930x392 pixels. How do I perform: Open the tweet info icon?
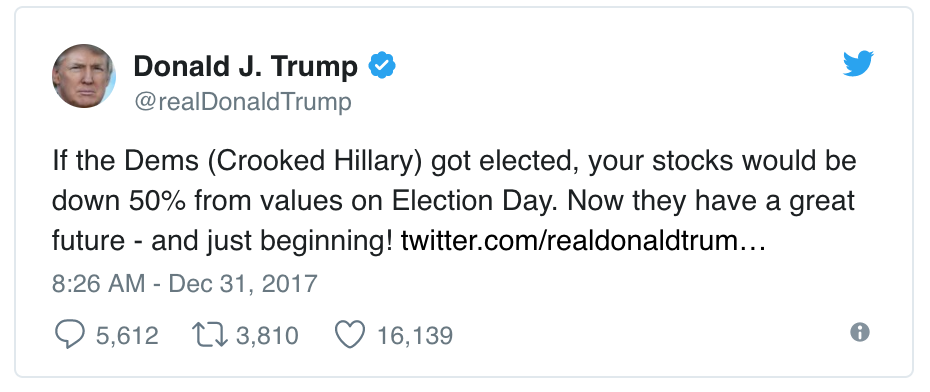click(859, 332)
